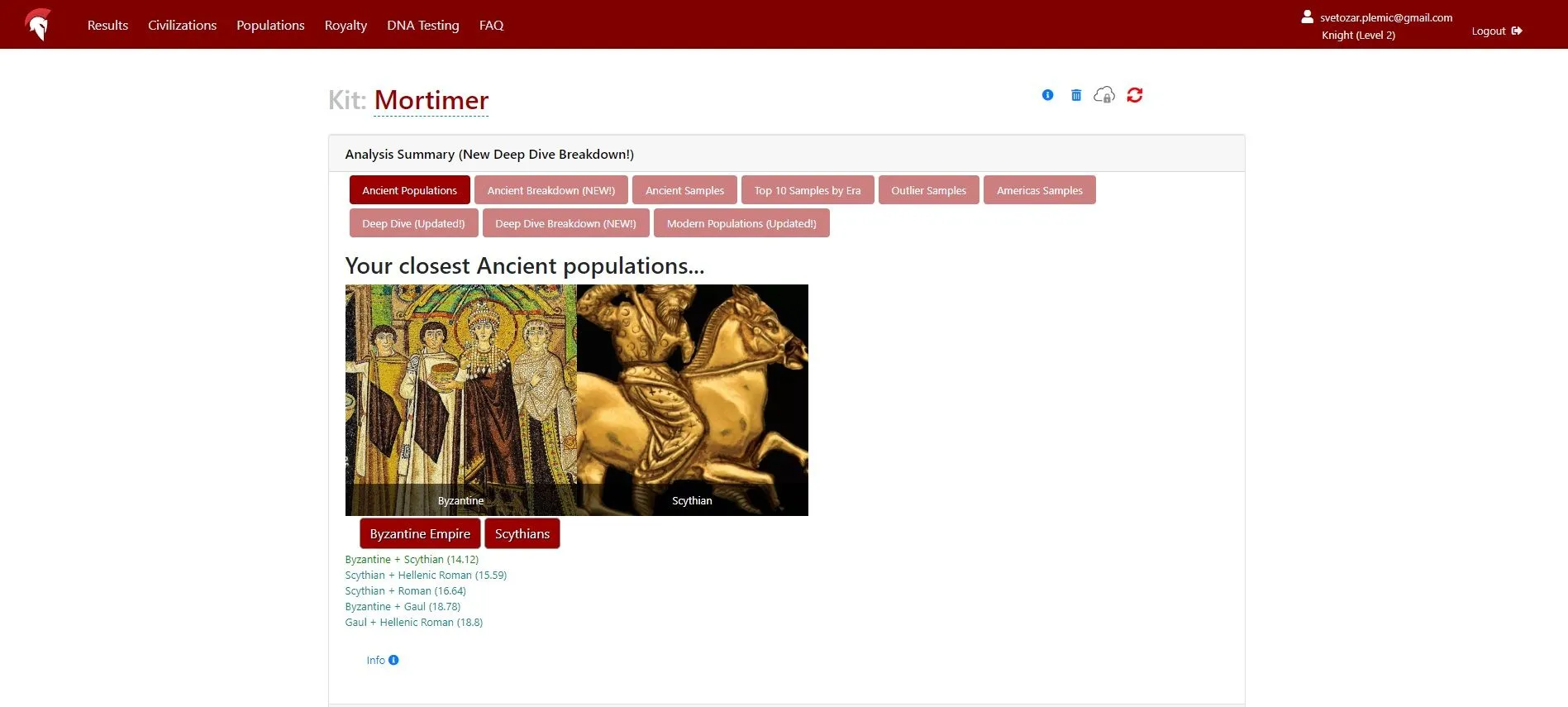Click 'Gaul + Hellenic Roman (18.8)' result

point(414,623)
